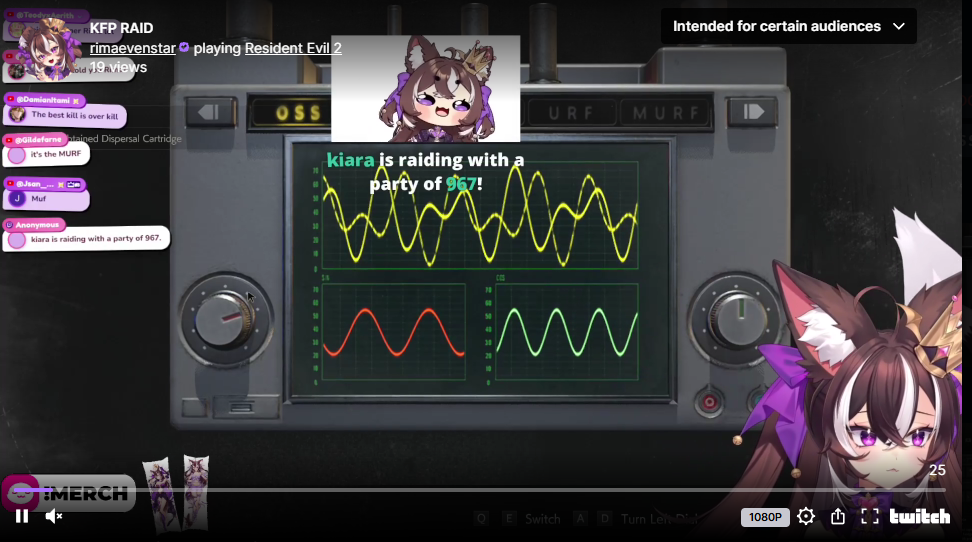Viewport: 972px width, 542px height.
Task: Expand 'Intended for certain audiences' dropdown
Action: [789, 26]
